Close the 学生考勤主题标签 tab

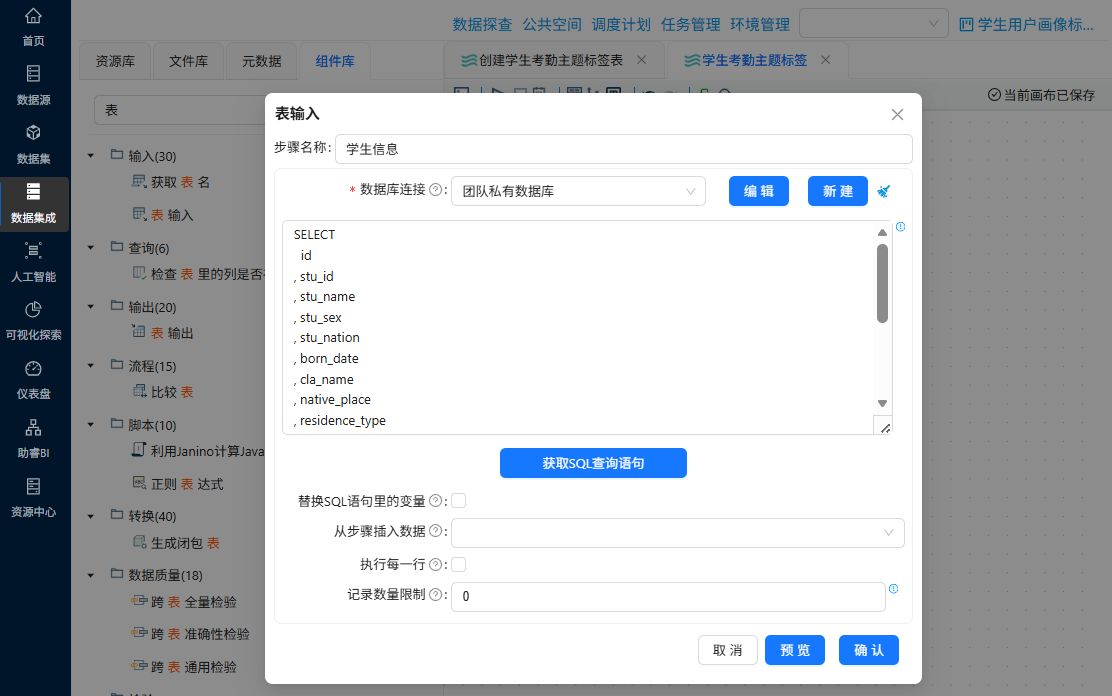click(825, 60)
